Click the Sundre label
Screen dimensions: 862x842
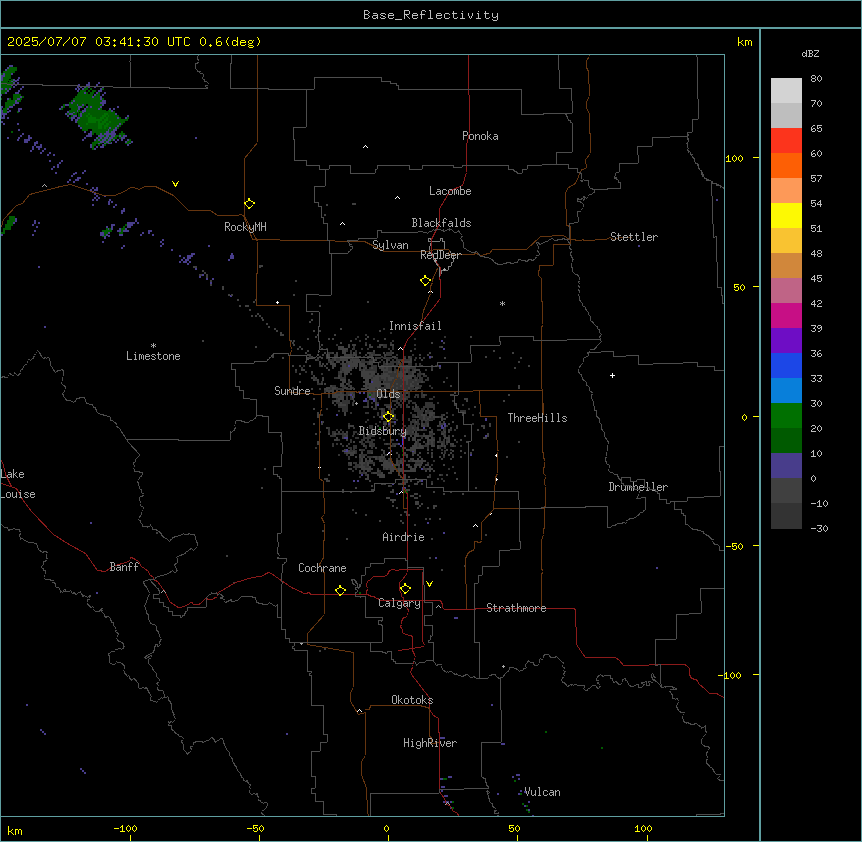coord(292,391)
